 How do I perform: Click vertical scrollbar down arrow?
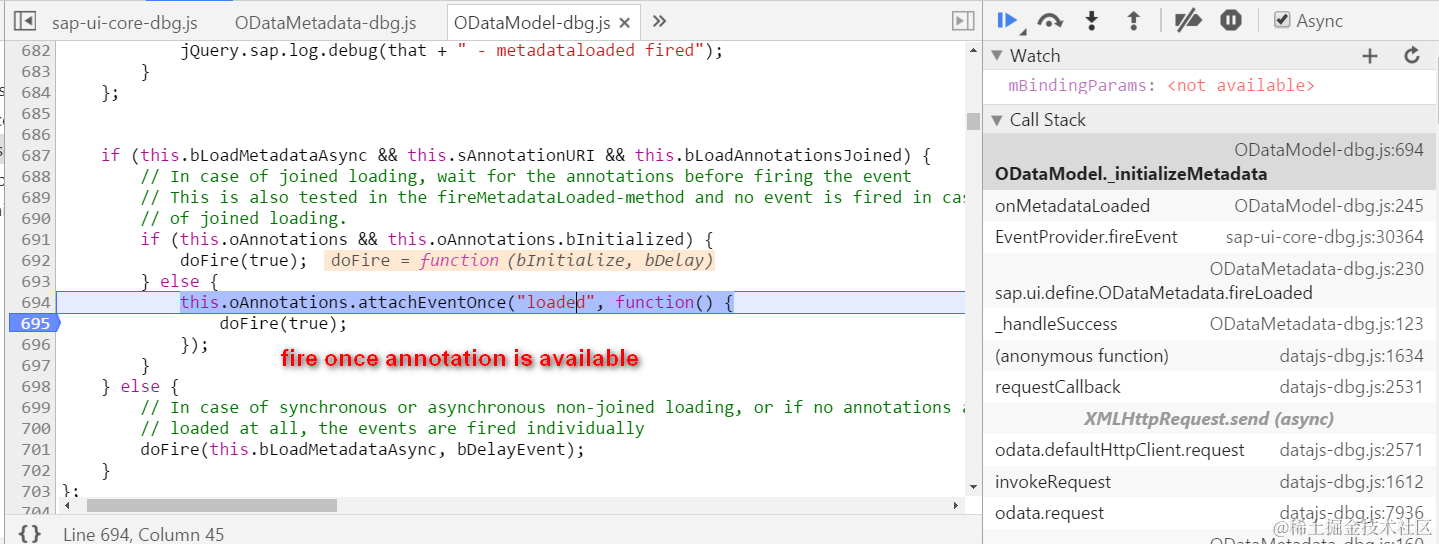pos(973,488)
